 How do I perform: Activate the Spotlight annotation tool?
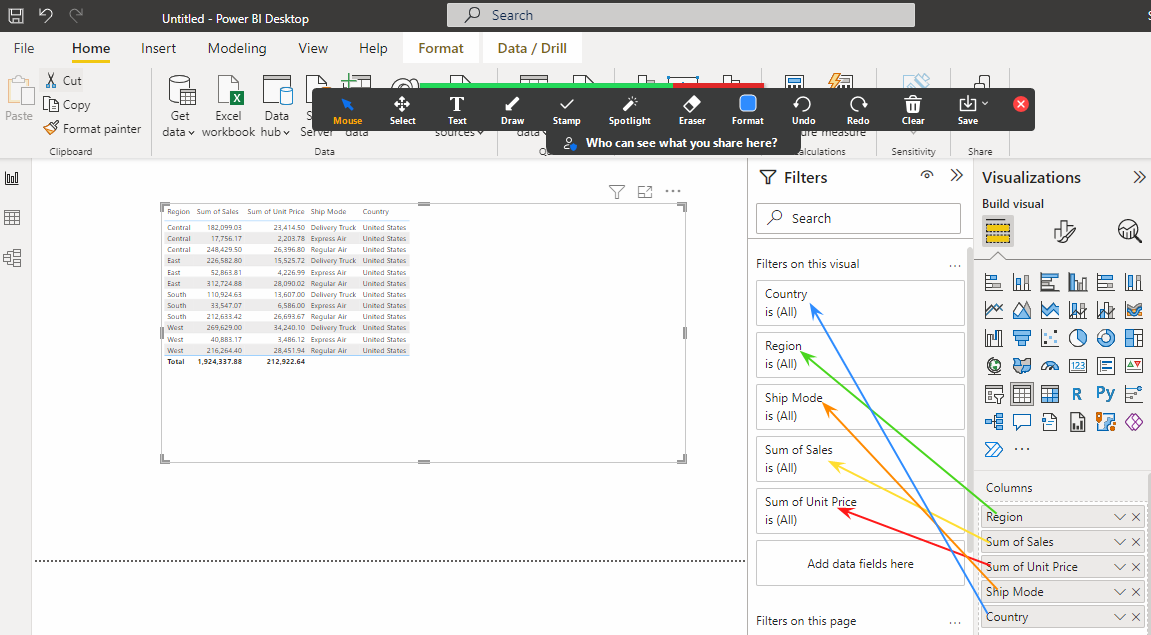(629, 109)
